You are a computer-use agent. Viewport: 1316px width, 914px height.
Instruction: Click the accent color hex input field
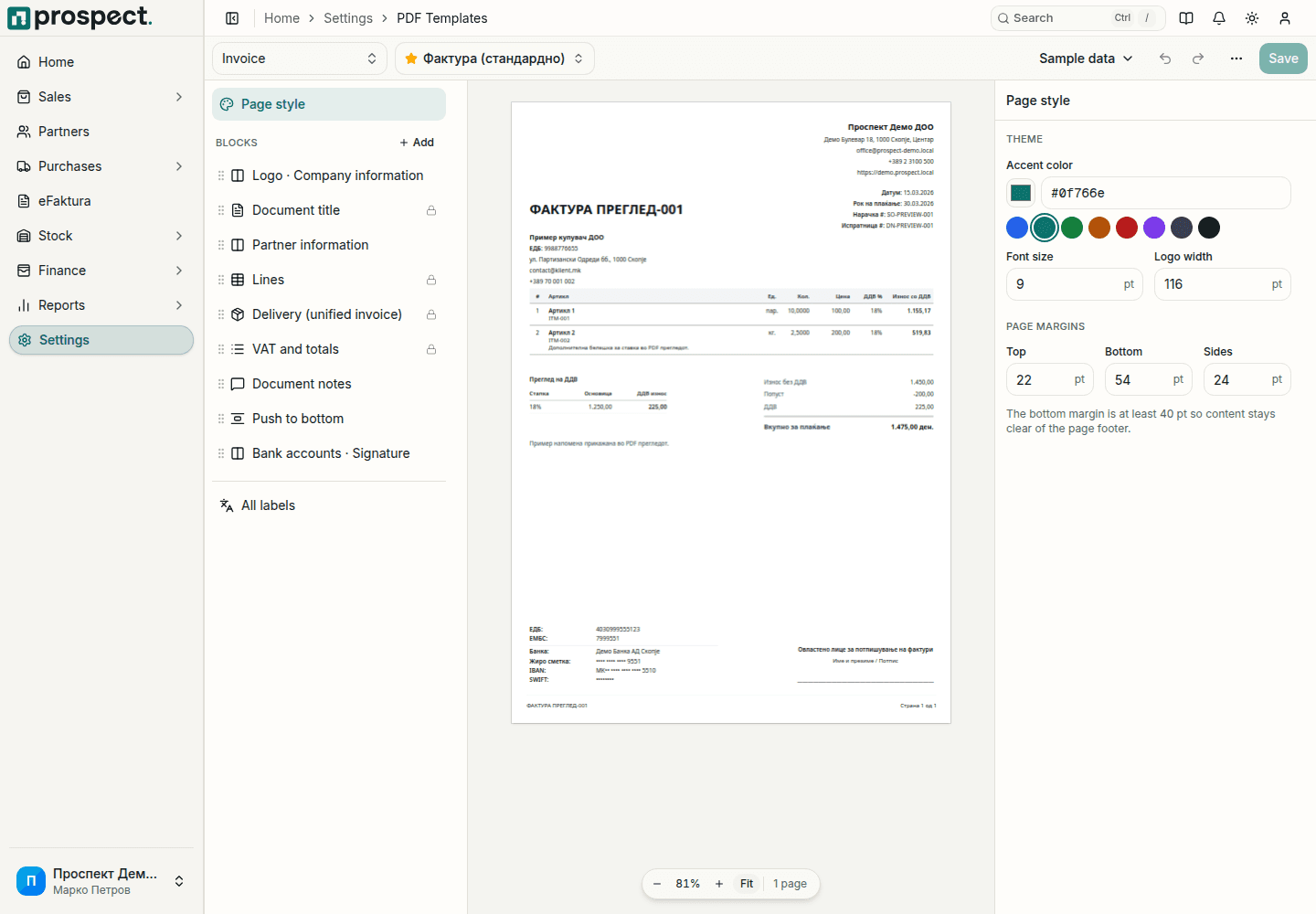point(1166,193)
